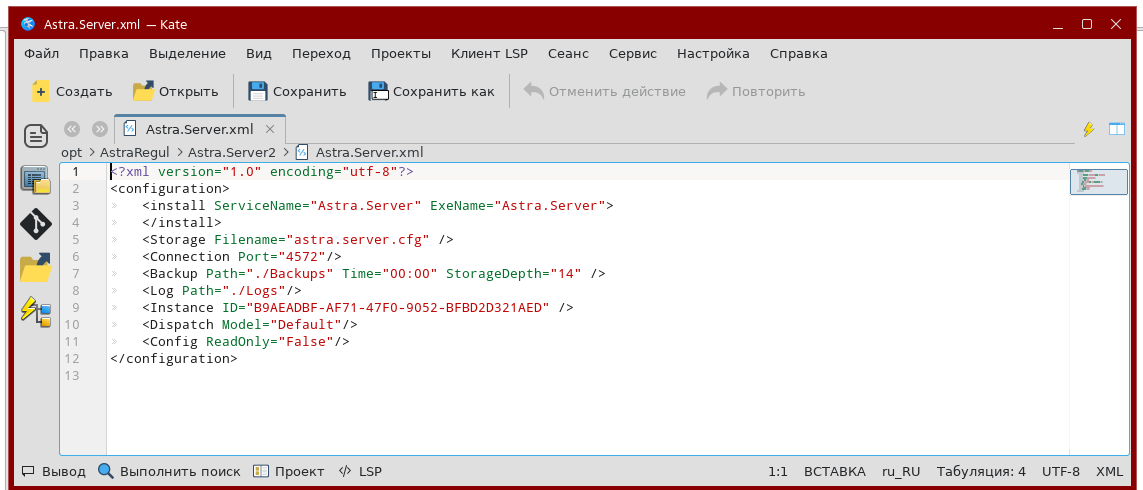The height and width of the screenshot is (490, 1143).
Task: Go to the previous tab arrow
Action: point(72,129)
